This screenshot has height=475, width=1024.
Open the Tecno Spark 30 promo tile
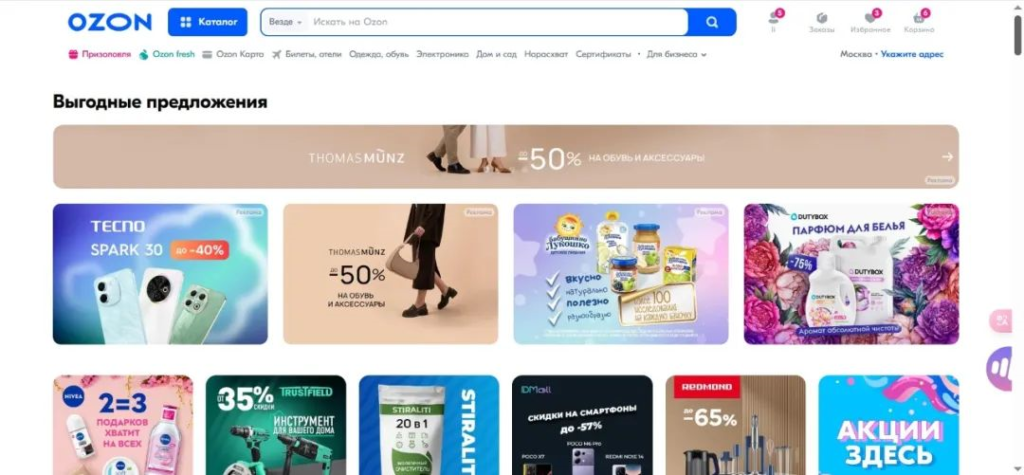[160, 274]
